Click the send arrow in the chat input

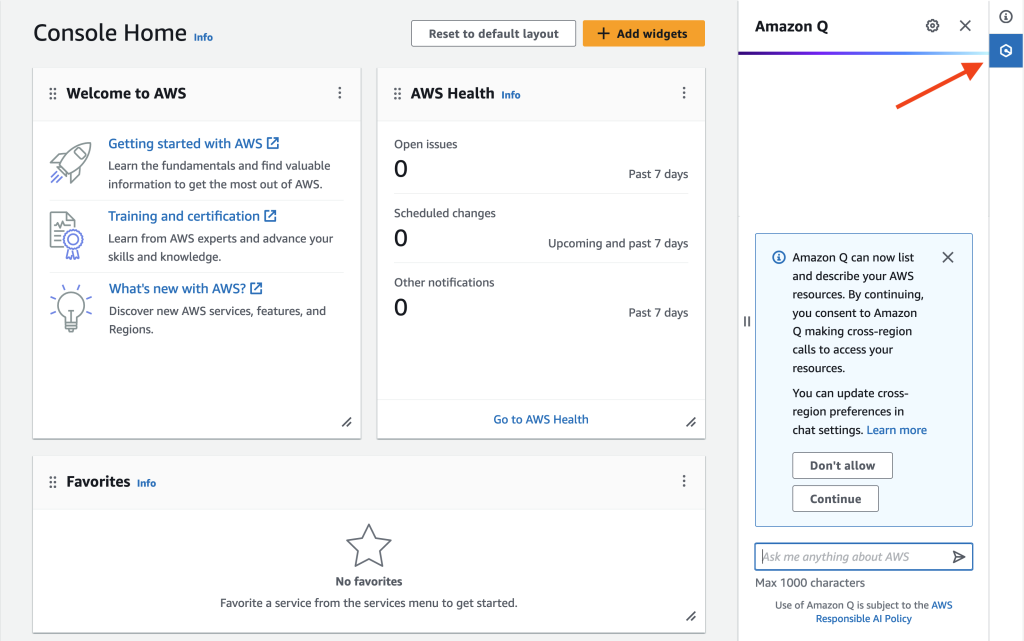click(959, 556)
